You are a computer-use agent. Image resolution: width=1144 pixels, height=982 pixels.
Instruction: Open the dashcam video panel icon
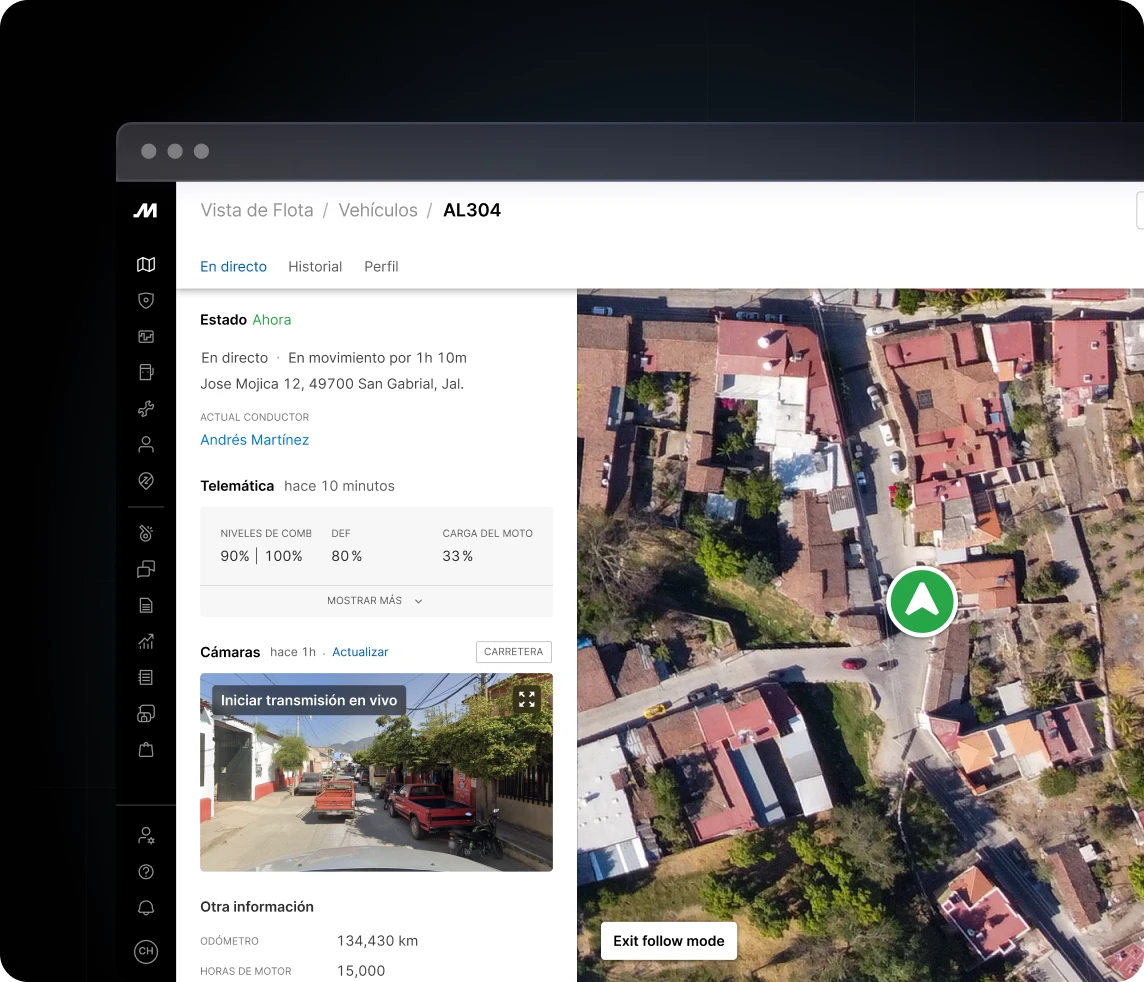coord(146,336)
